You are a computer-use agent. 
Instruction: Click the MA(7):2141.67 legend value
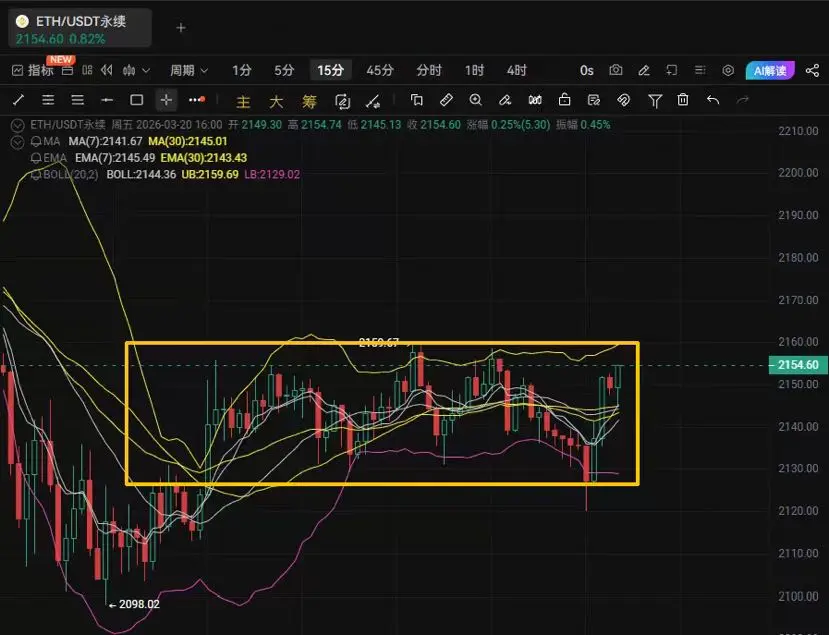click(105, 142)
